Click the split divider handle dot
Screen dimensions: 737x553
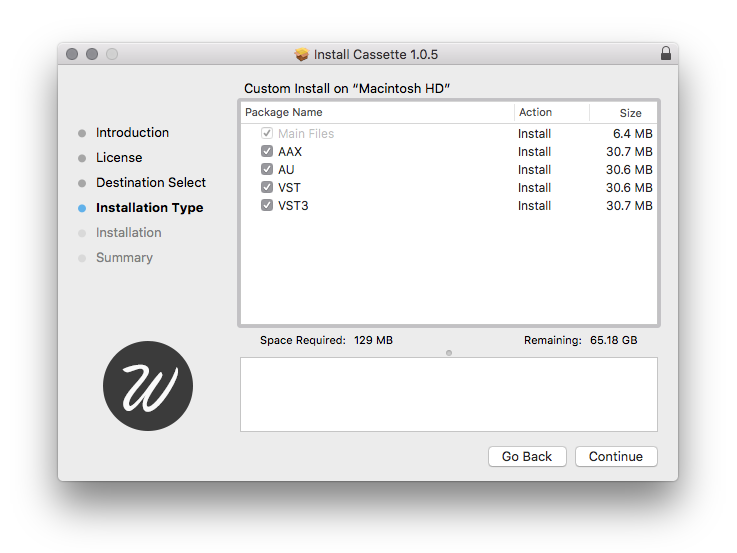tap(449, 353)
